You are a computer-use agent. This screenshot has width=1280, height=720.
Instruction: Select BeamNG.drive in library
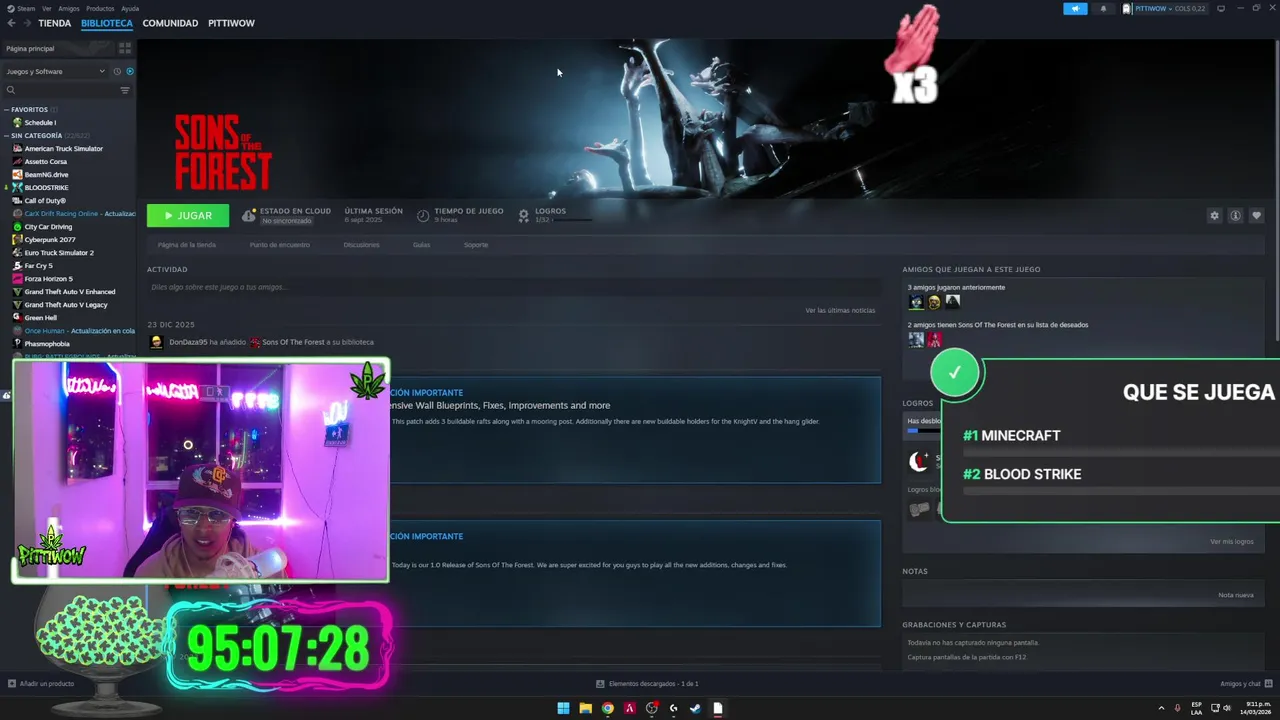[46, 175]
